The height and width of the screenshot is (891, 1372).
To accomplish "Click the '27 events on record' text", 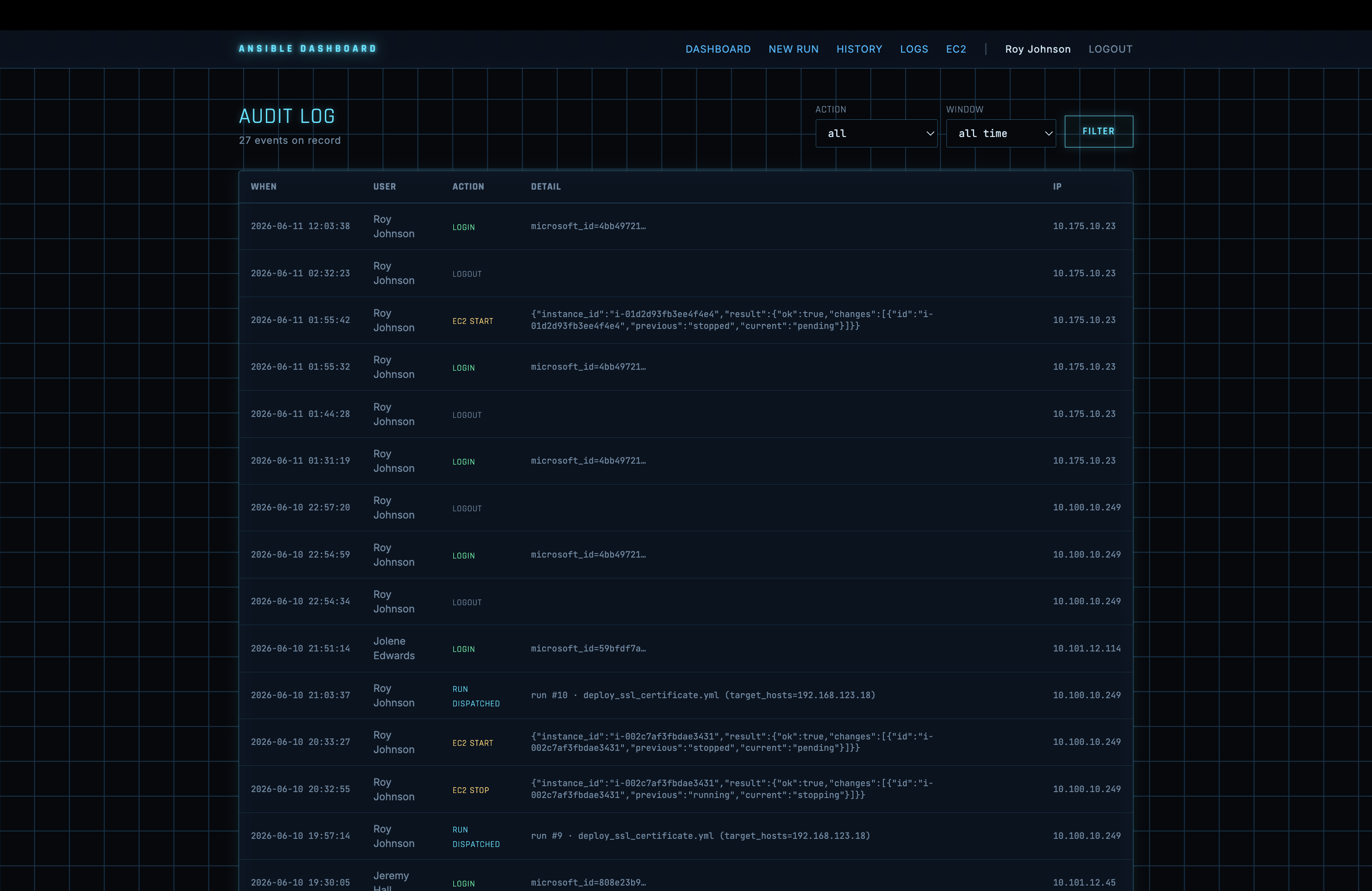I will pos(290,141).
